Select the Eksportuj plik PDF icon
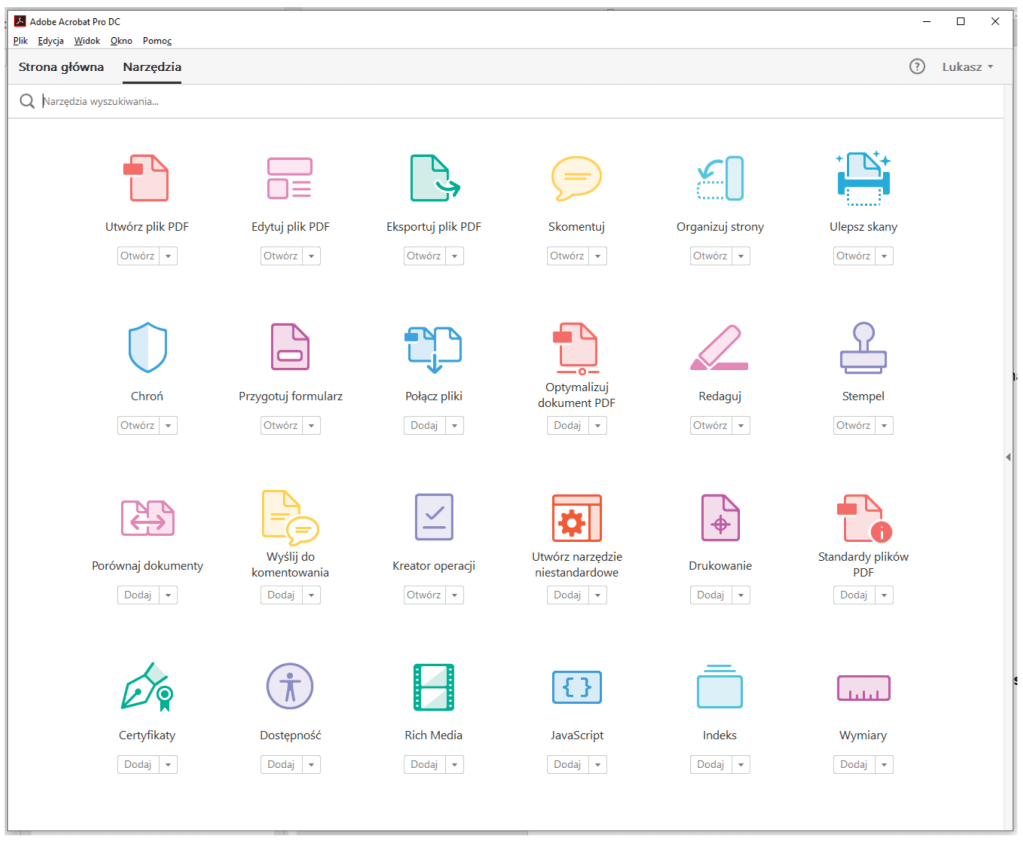1023x842 pixels. 433,178
